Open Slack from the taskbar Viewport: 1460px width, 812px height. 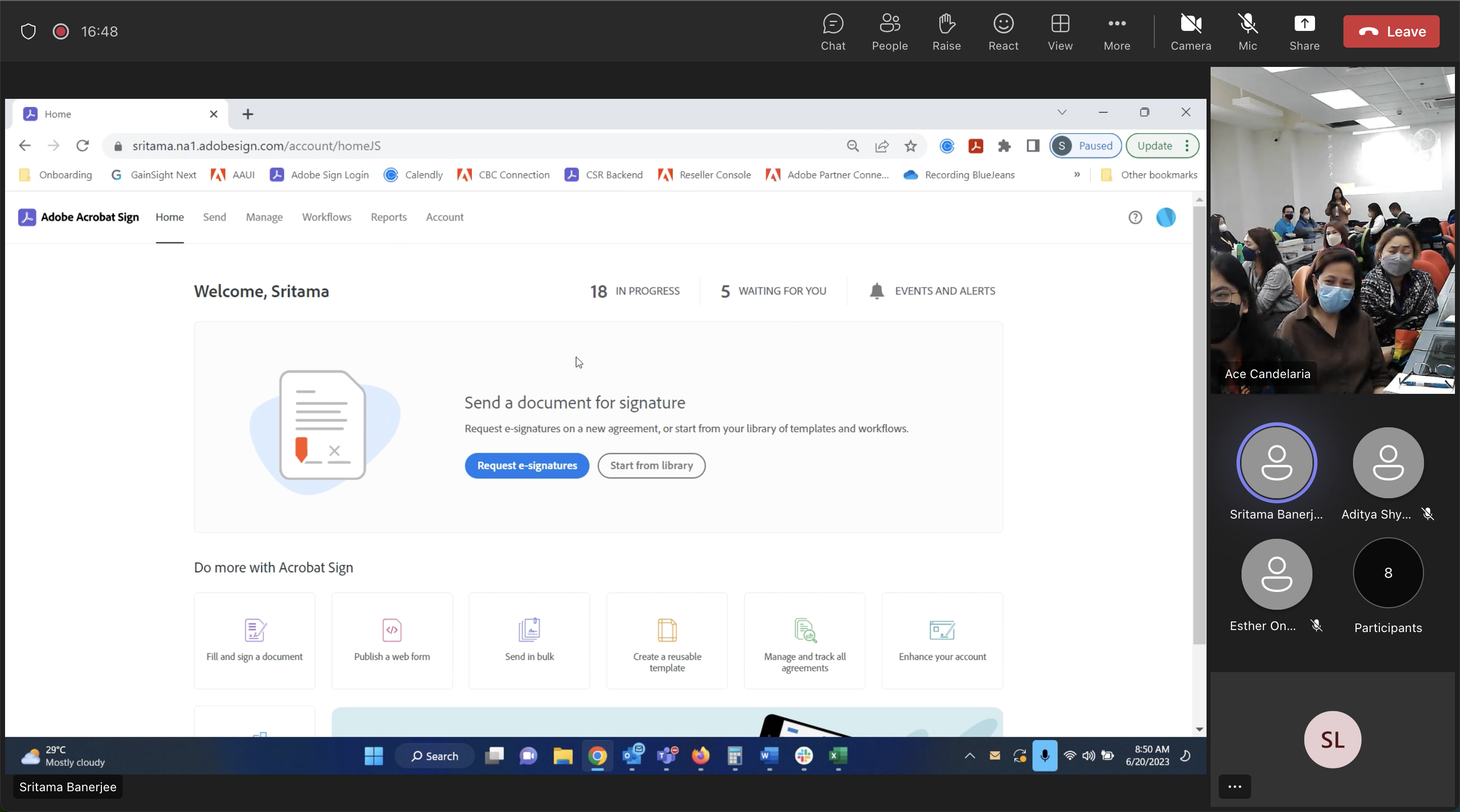(804, 756)
